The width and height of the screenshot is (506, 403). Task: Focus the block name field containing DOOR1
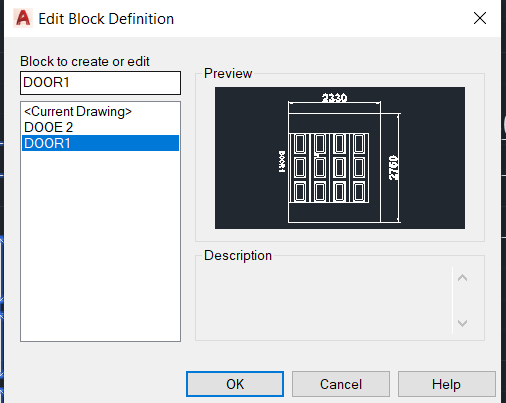click(100, 83)
